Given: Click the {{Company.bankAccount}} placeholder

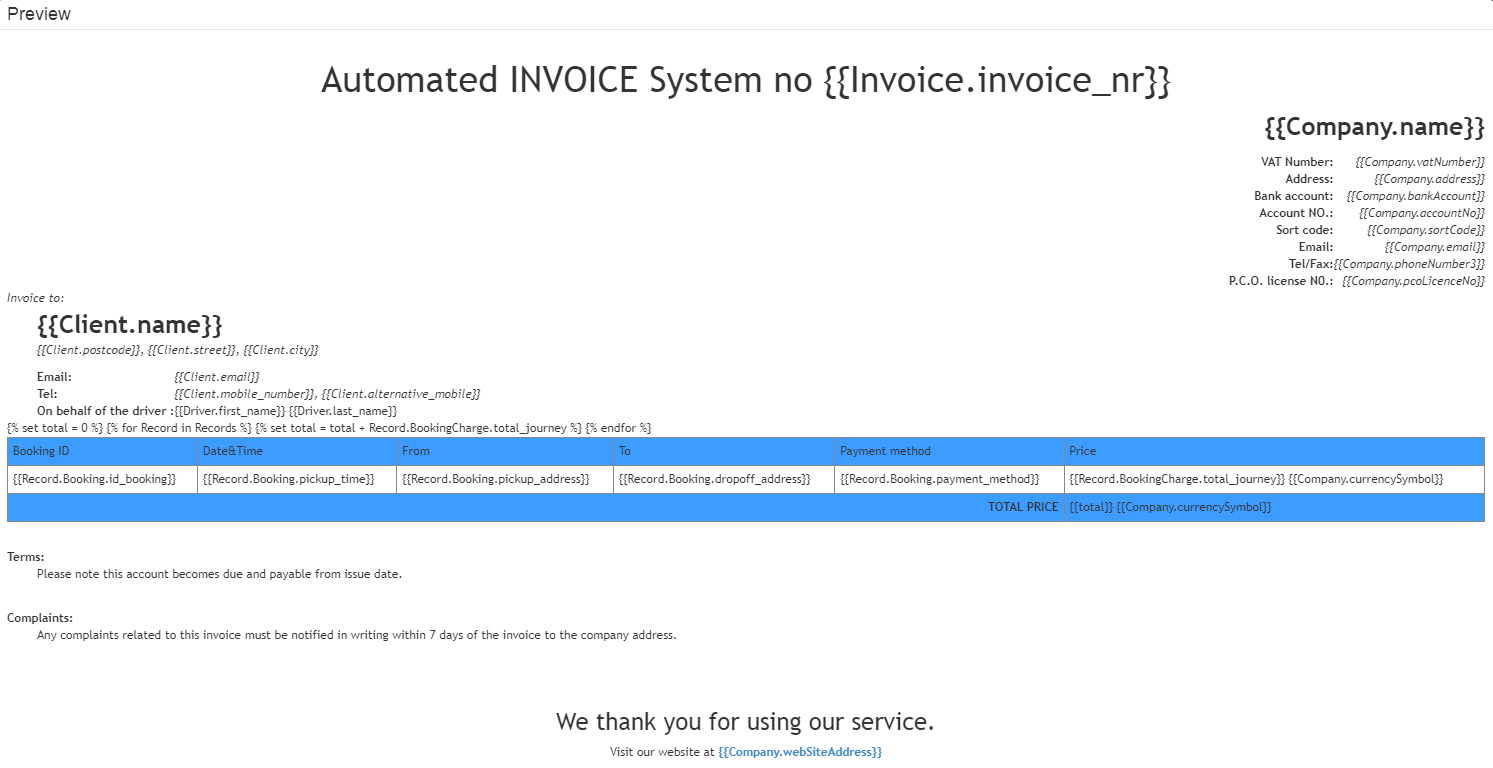Looking at the screenshot, I should [1415, 195].
